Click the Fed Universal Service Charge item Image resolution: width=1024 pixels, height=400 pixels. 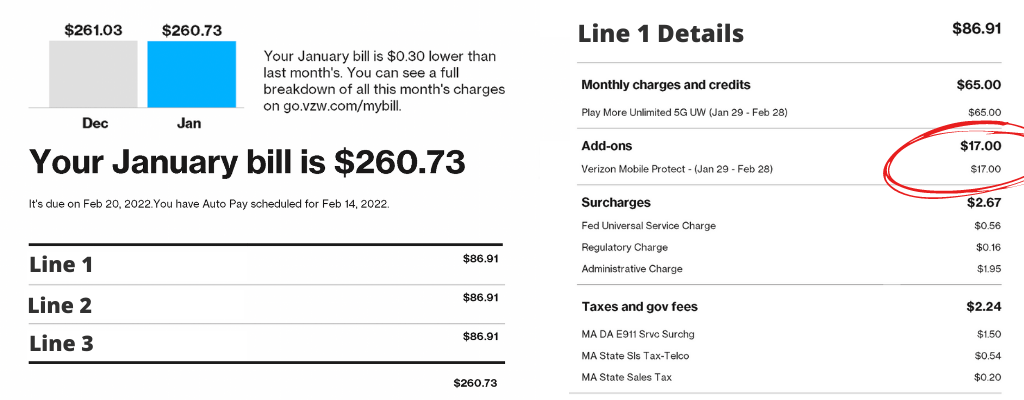coord(648,226)
